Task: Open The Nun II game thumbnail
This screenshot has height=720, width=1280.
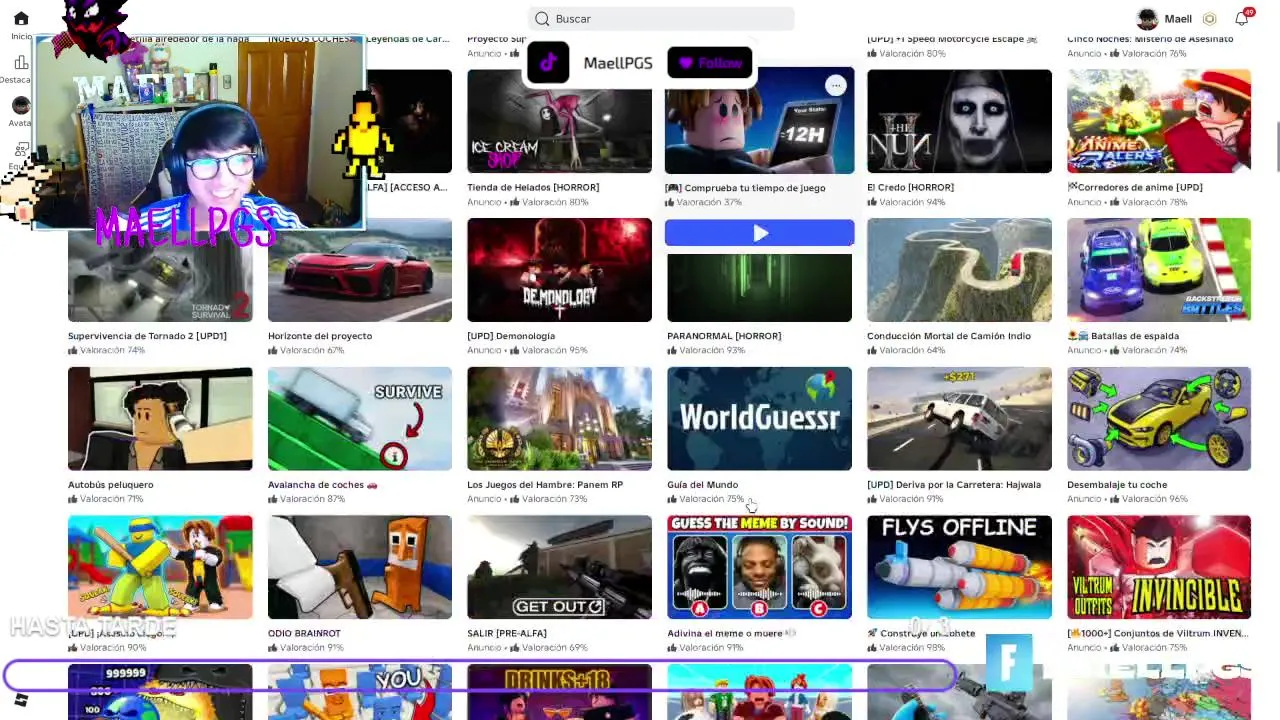Action: (959, 121)
